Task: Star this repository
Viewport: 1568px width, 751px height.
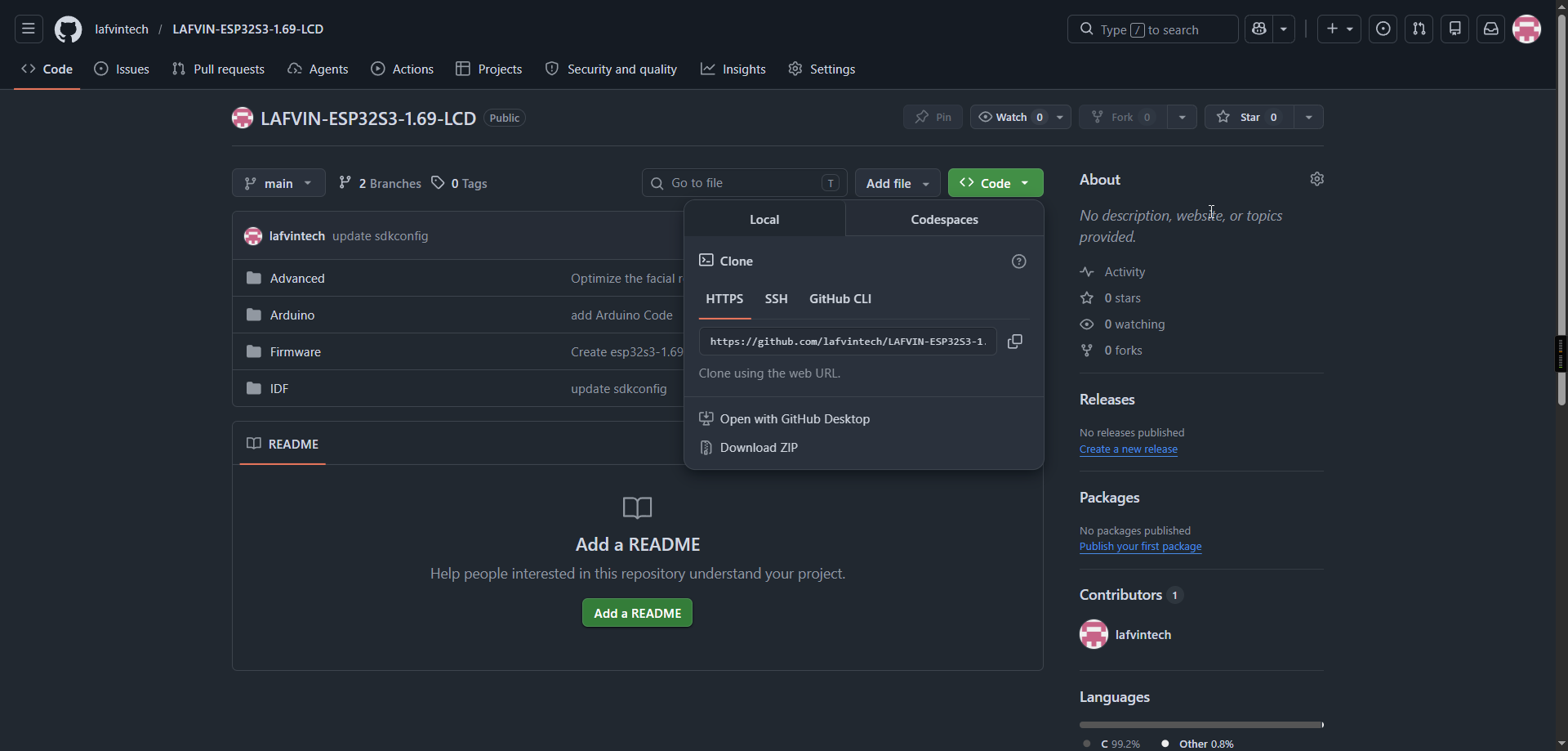Action: [1249, 118]
